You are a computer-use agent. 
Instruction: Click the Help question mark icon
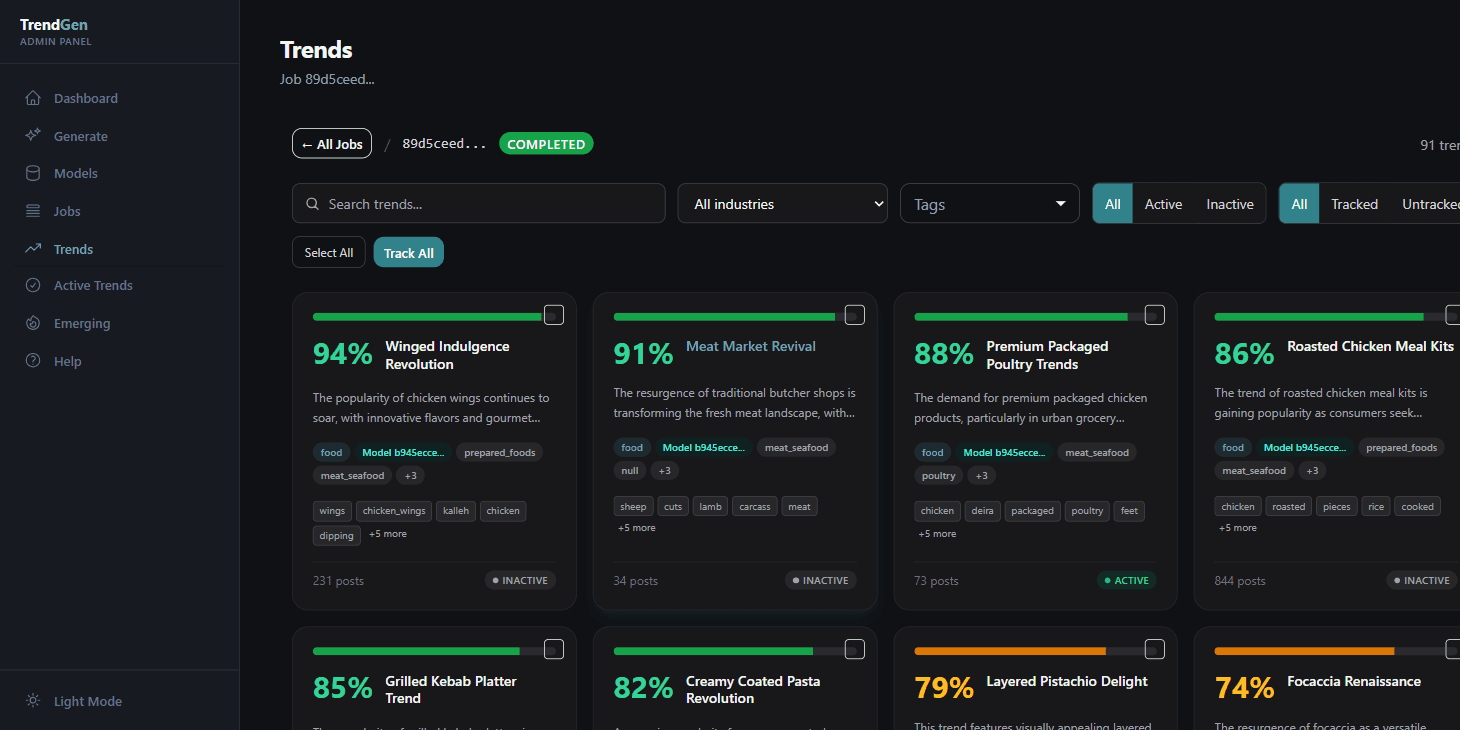click(x=33, y=360)
